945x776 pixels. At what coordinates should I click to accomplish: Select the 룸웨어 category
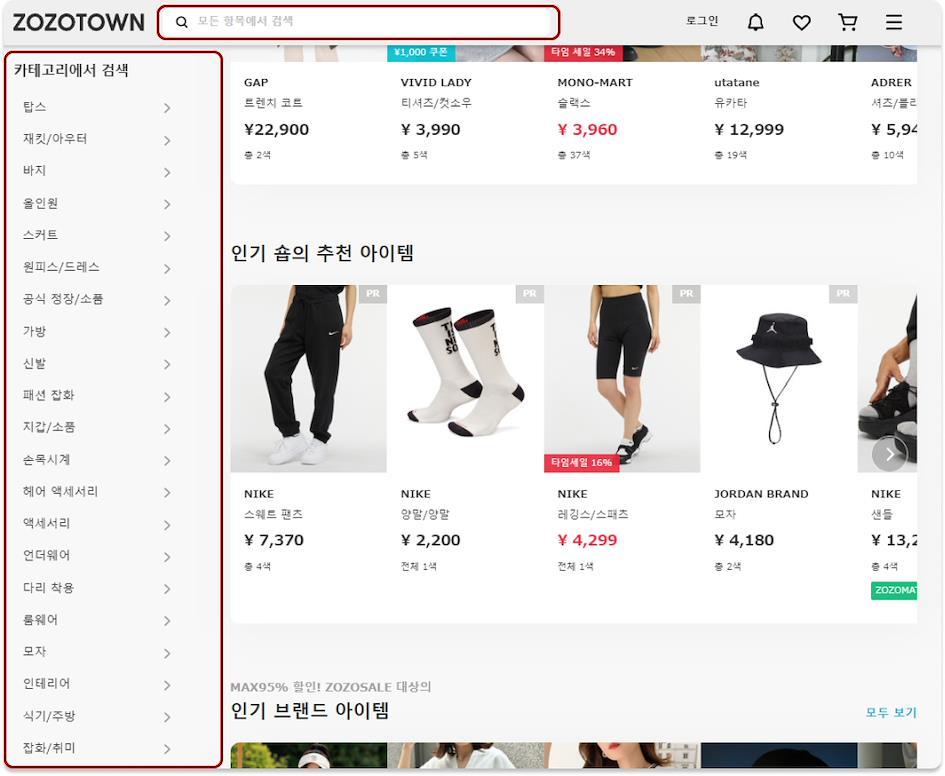coord(40,619)
